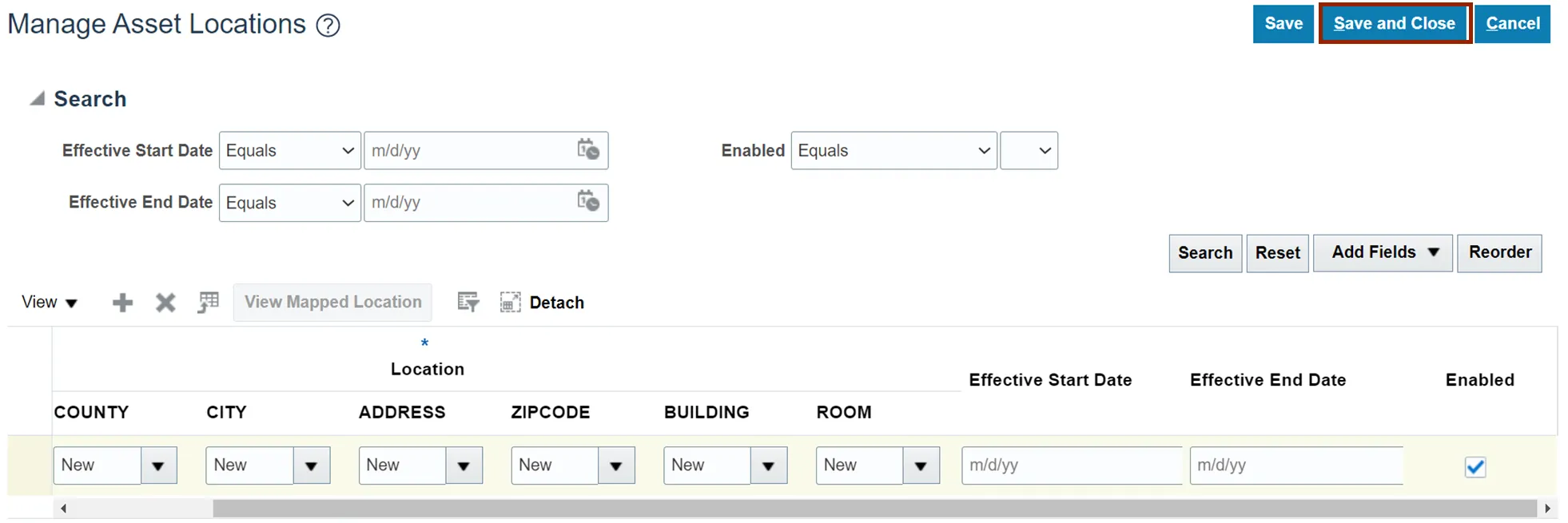This screenshot has height=523, width=1568.
Task: Open the Enabled value dropdown
Action: (1029, 150)
